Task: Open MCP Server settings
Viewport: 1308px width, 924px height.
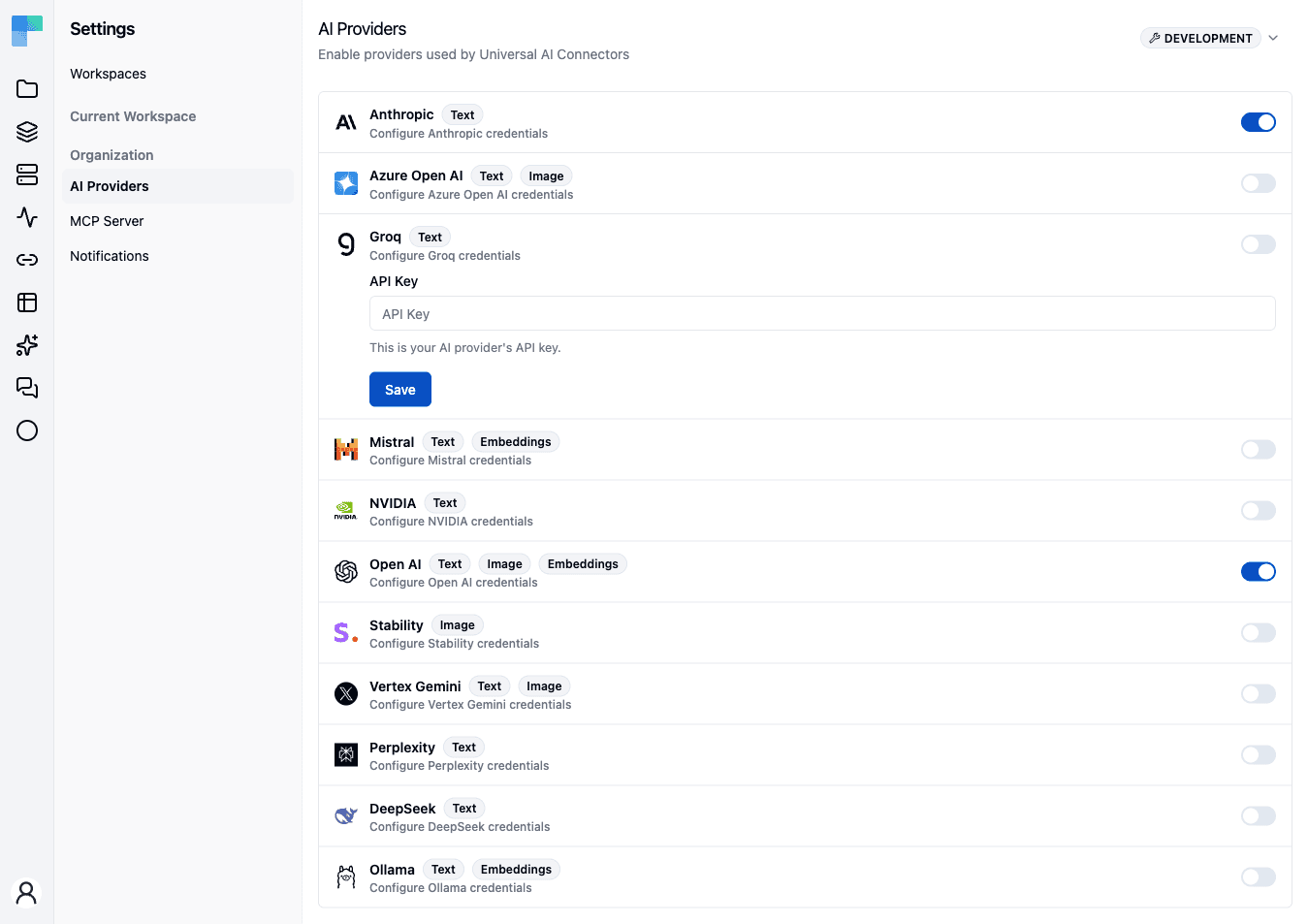Action: (x=177, y=221)
